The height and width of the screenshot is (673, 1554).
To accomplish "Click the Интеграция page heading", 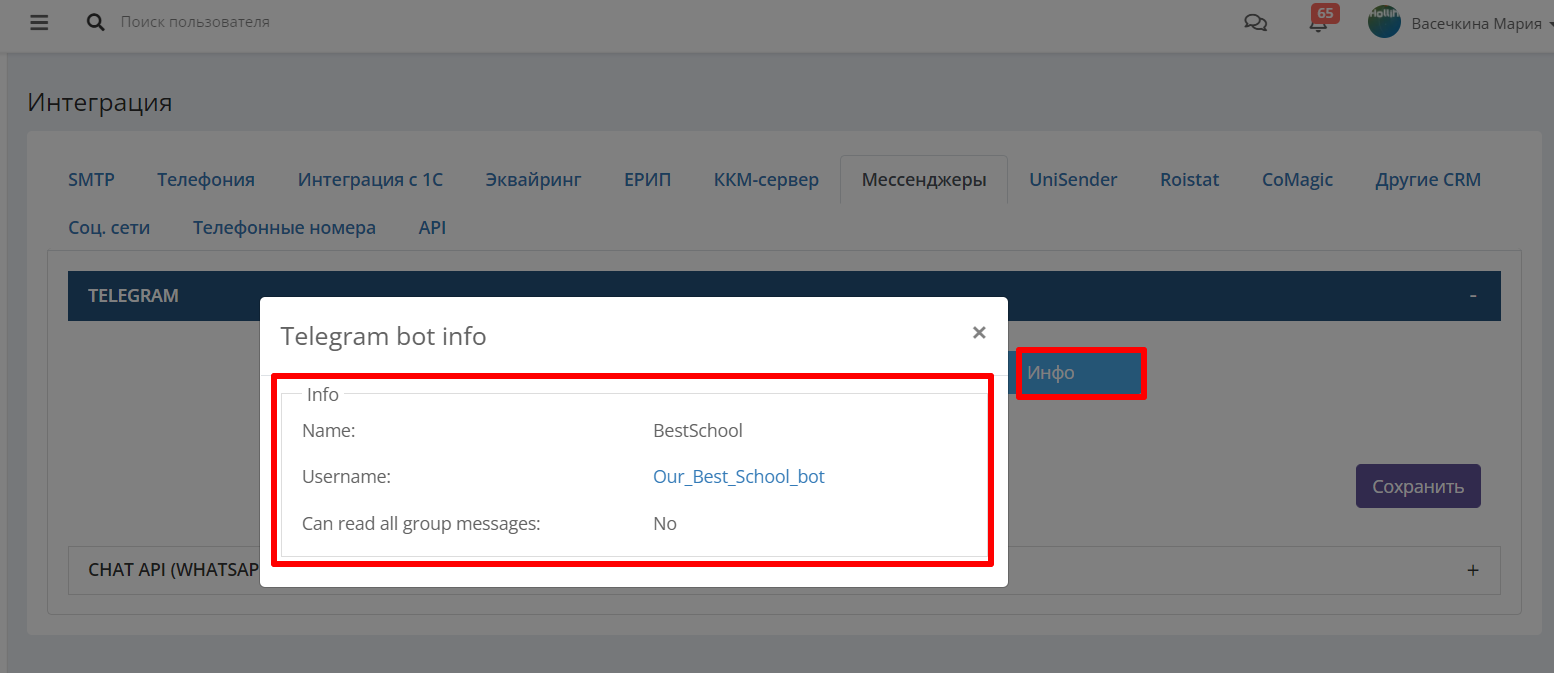I will click(x=100, y=102).
